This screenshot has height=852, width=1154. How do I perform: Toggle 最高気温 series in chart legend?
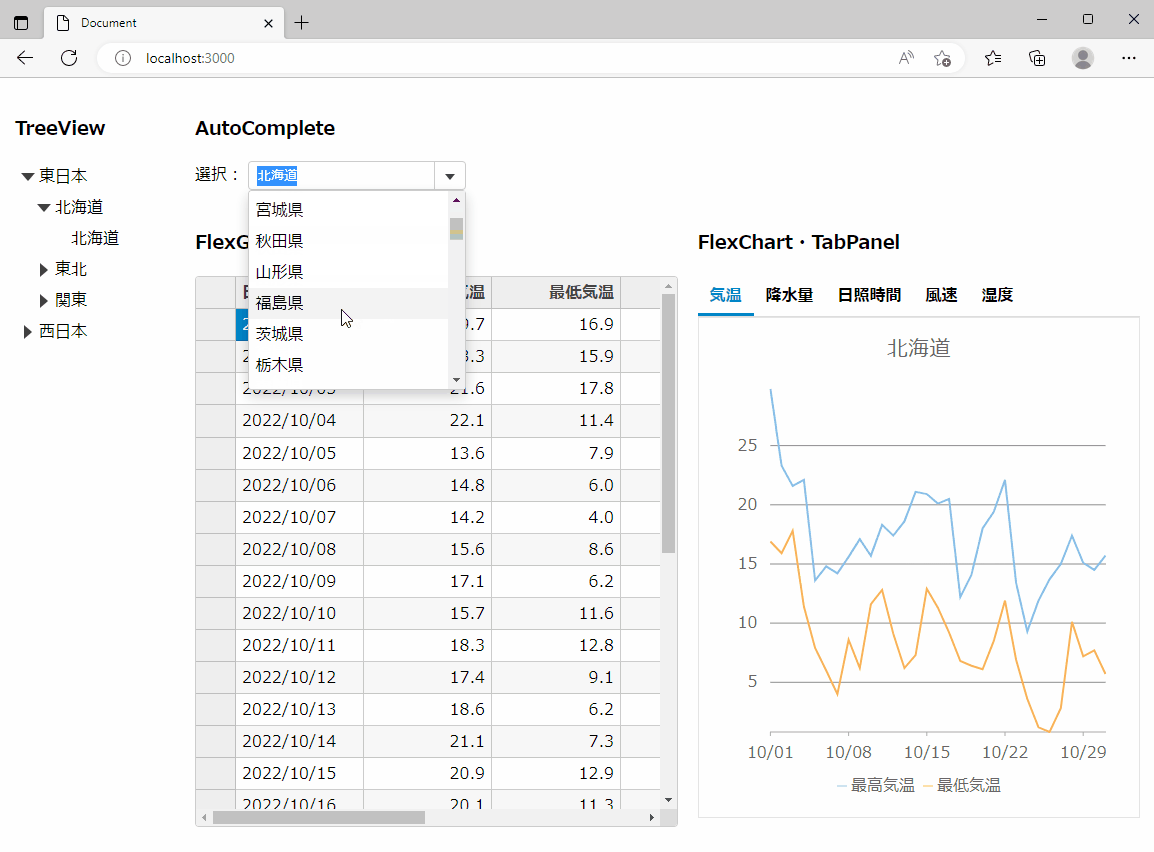click(x=876, y=786)
